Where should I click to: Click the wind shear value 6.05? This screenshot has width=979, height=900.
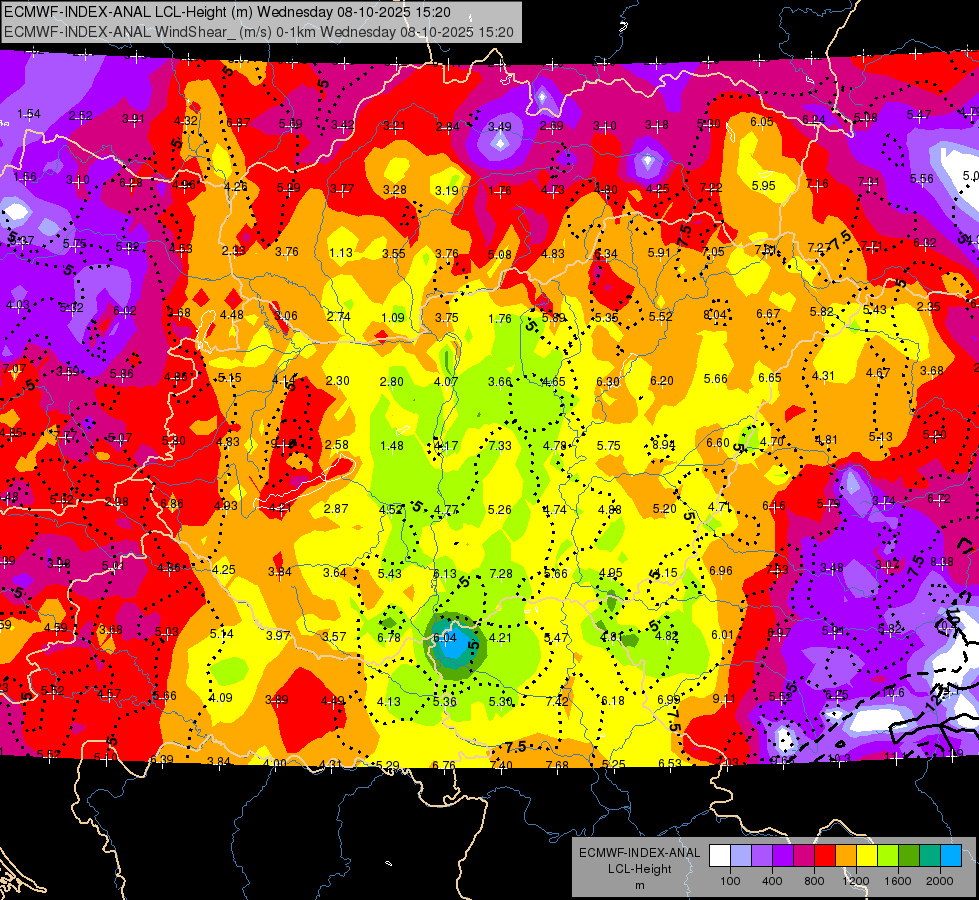762,122
